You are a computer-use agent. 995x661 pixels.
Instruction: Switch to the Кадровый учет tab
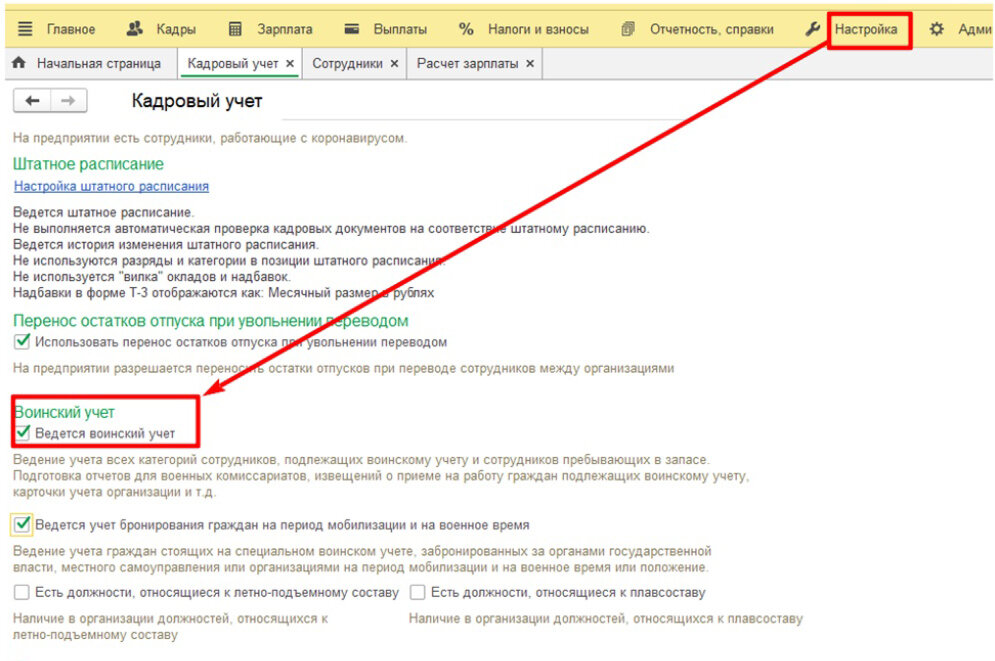[233, 63]
